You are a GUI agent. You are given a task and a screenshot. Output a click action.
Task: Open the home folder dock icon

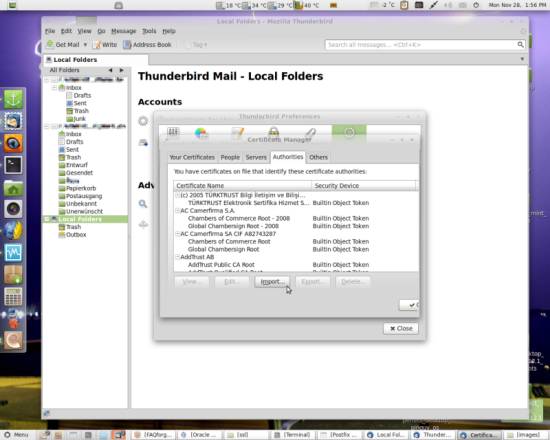(13, 187)
